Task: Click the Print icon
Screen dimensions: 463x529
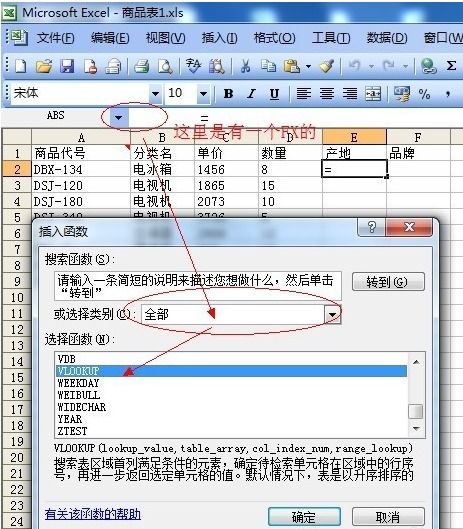Action: [x=142, y=66]
